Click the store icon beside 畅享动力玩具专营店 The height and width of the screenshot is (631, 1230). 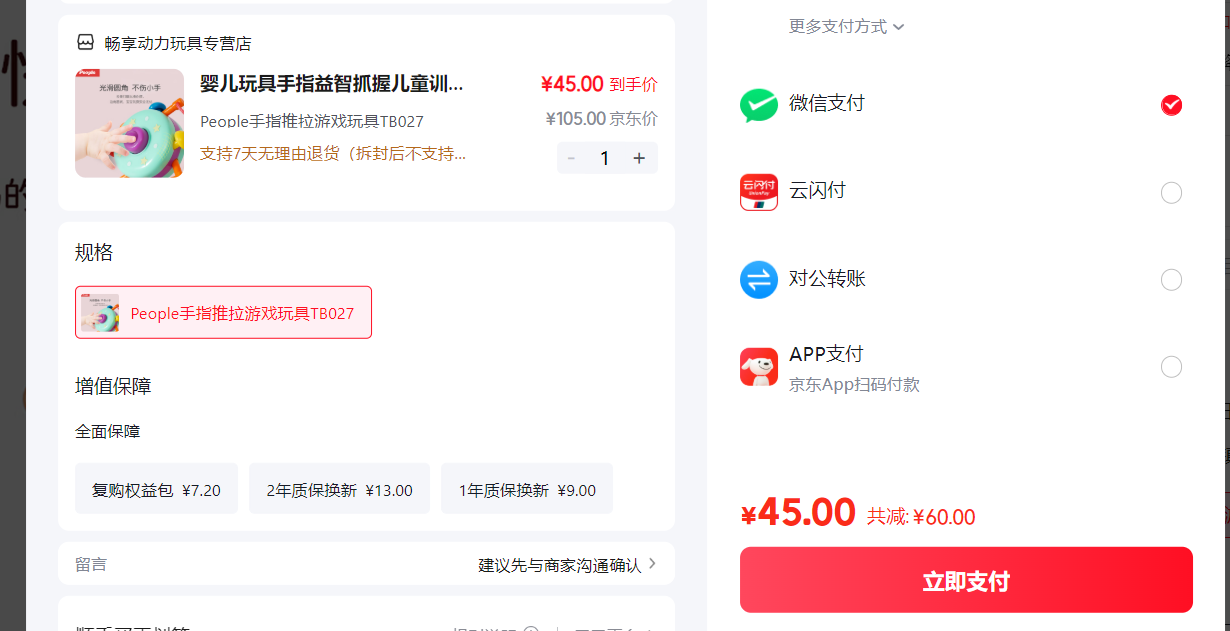click(x=86, y=43)
